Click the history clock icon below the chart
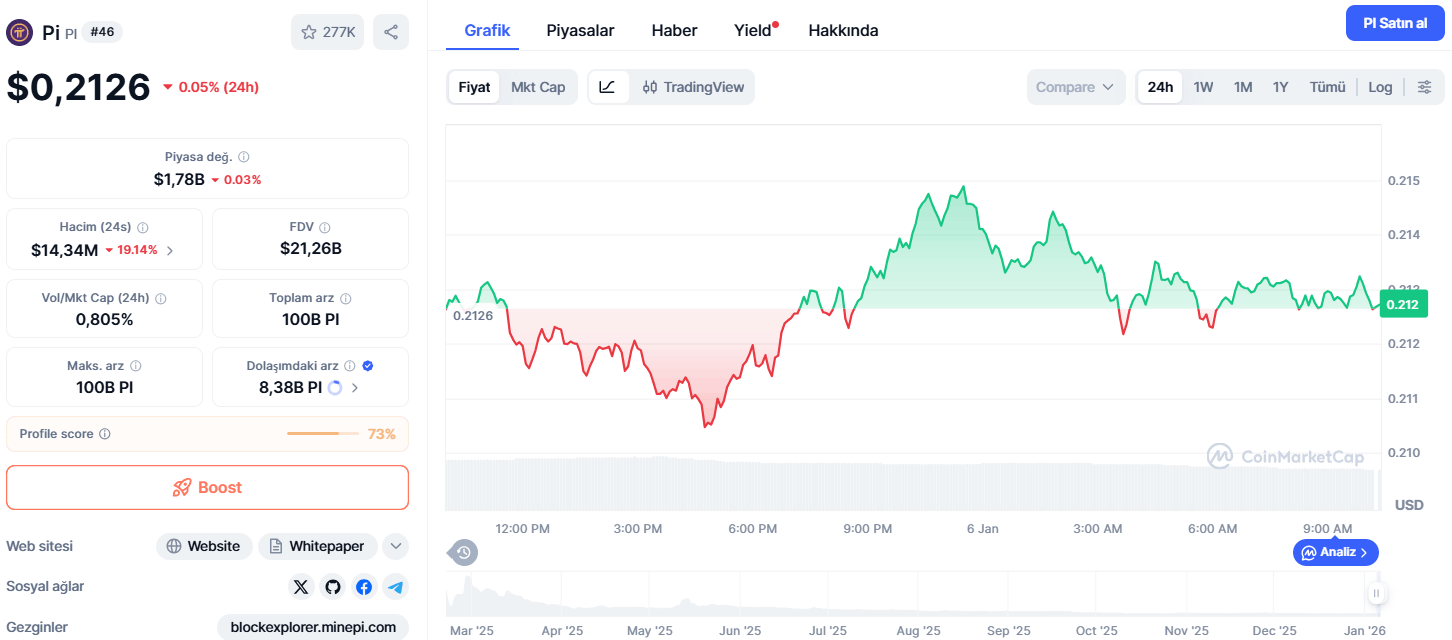 tap(463, 552)
